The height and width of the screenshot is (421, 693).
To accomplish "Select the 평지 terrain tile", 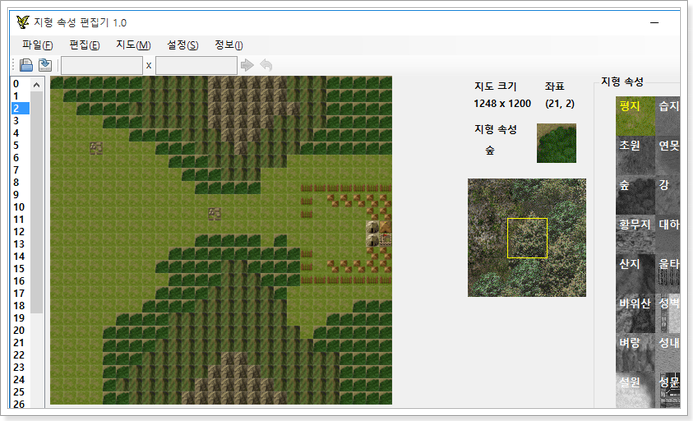I will tap(635, 116).
